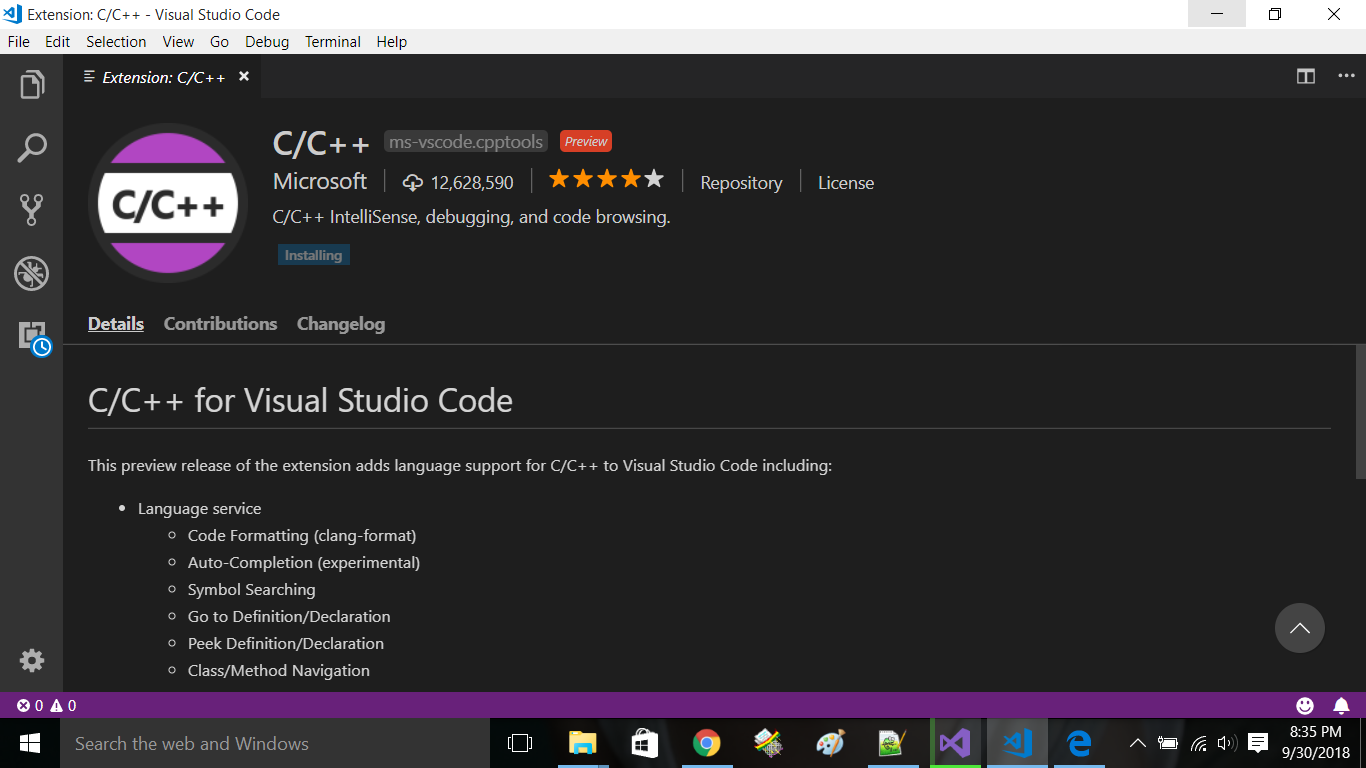Click the smiley feedback icon in status bar
Viewport: 1366px width, 768px height.
pyautogui.click(x=1305, y=705)
